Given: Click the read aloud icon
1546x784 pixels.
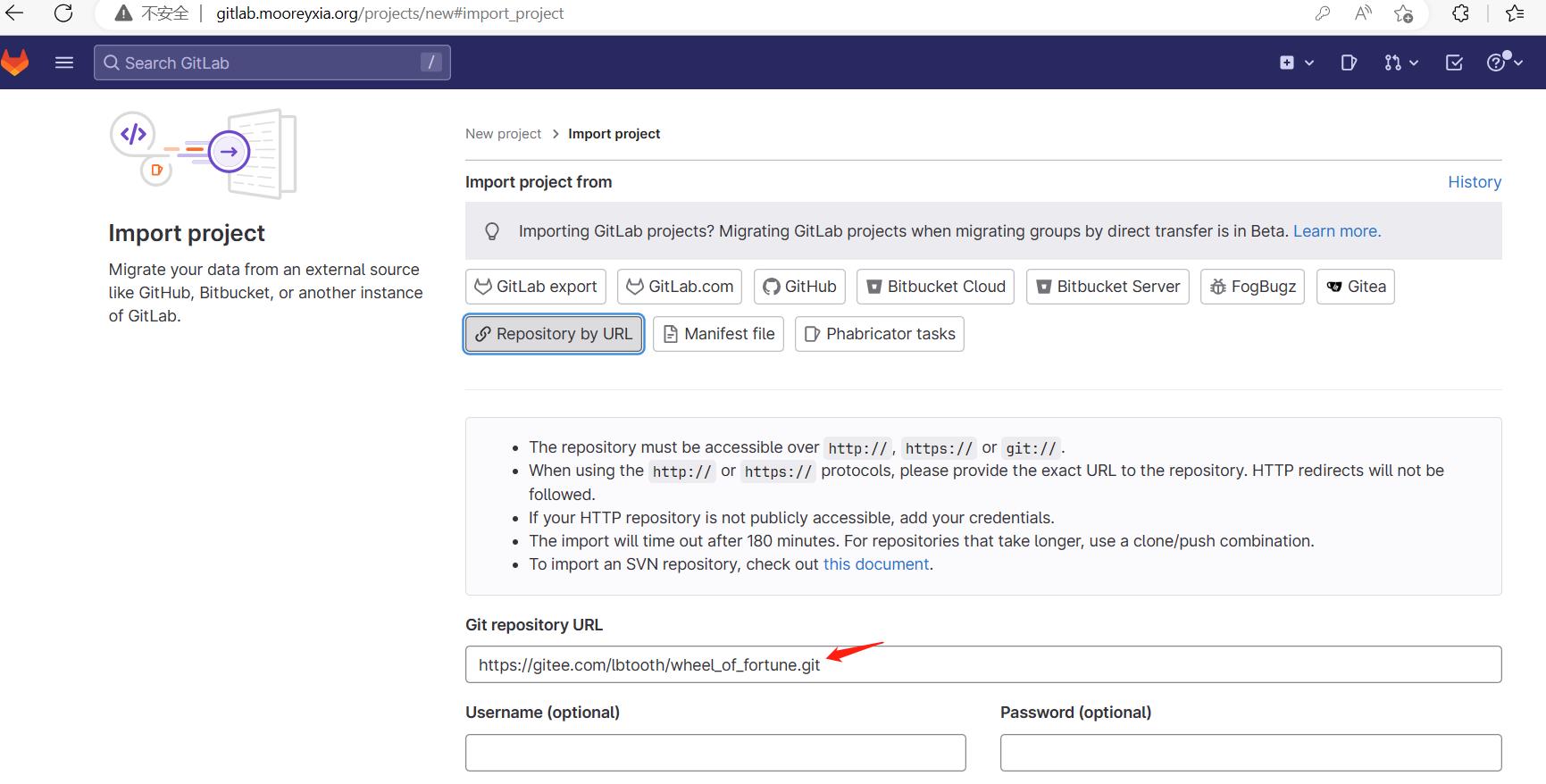Looking at the screenshot, I should pyautogui.click(x=1363, y=13).
